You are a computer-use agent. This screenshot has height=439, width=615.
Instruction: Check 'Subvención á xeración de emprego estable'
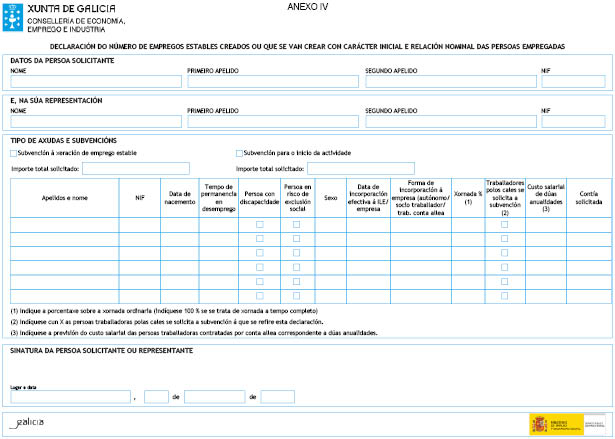pyautogui.click(x=13, y=153)
